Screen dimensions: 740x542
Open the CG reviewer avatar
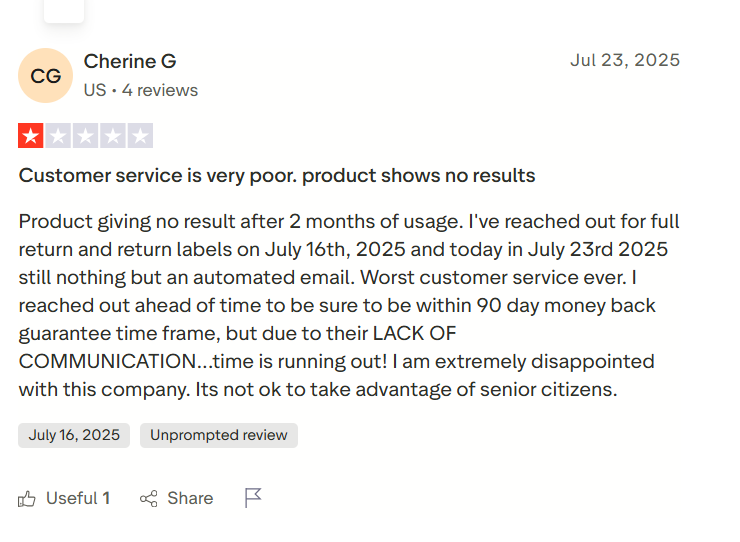(x=46, y=75)
